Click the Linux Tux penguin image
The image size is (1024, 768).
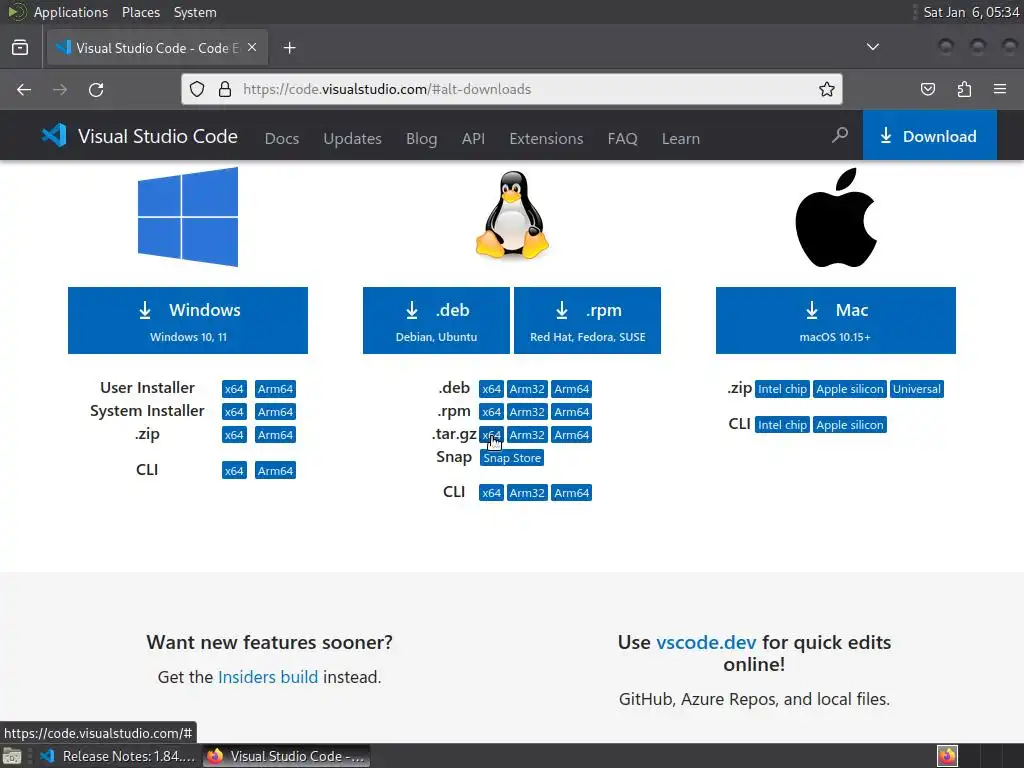pos(512,216)
